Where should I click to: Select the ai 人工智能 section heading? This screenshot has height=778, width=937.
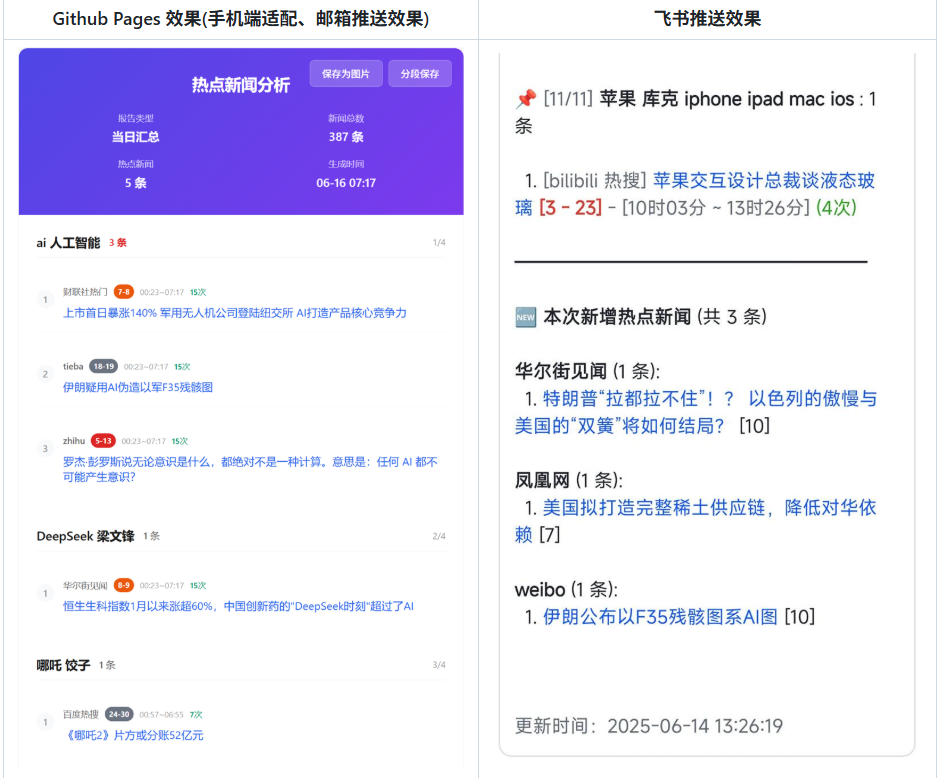[68, 243]
